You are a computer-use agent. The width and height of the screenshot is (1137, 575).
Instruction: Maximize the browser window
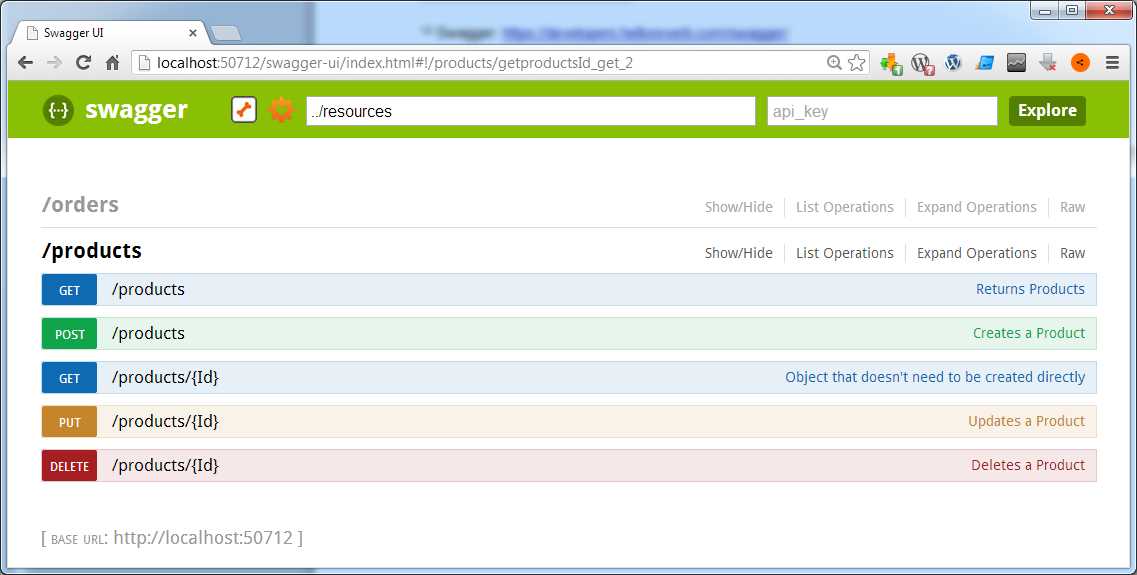pos(1072,10)
